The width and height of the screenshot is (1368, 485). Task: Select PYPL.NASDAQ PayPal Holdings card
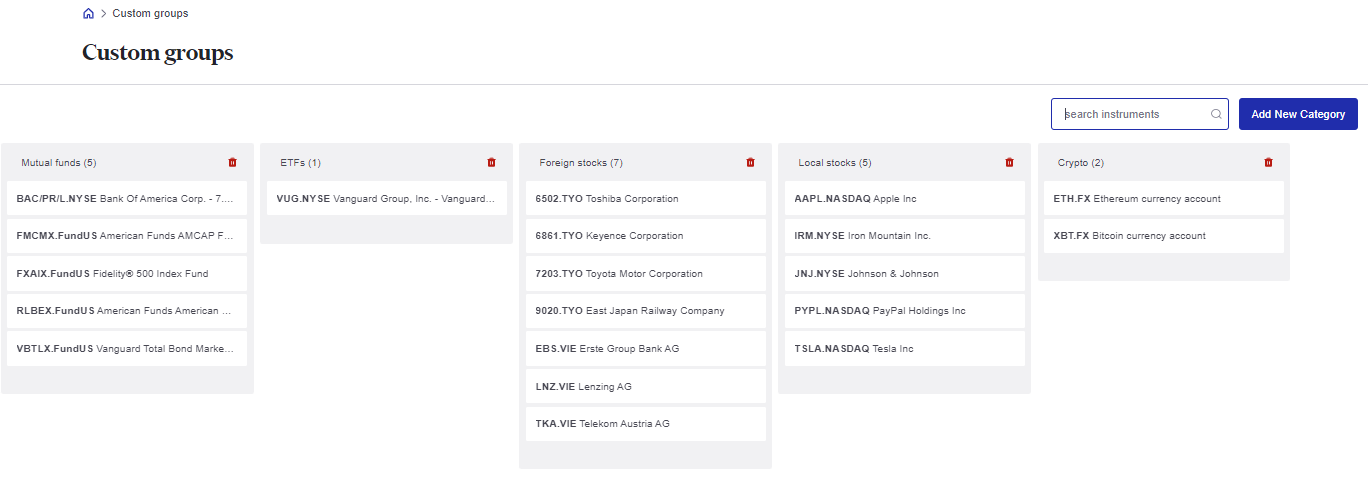905,311
